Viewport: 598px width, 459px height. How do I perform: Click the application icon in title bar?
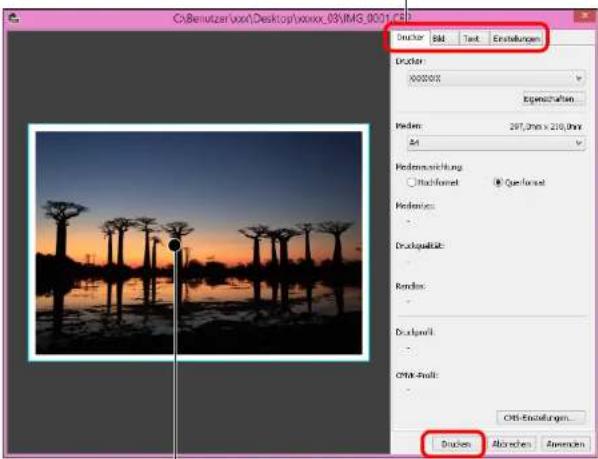pyautogui.click(x=14, y=18)
